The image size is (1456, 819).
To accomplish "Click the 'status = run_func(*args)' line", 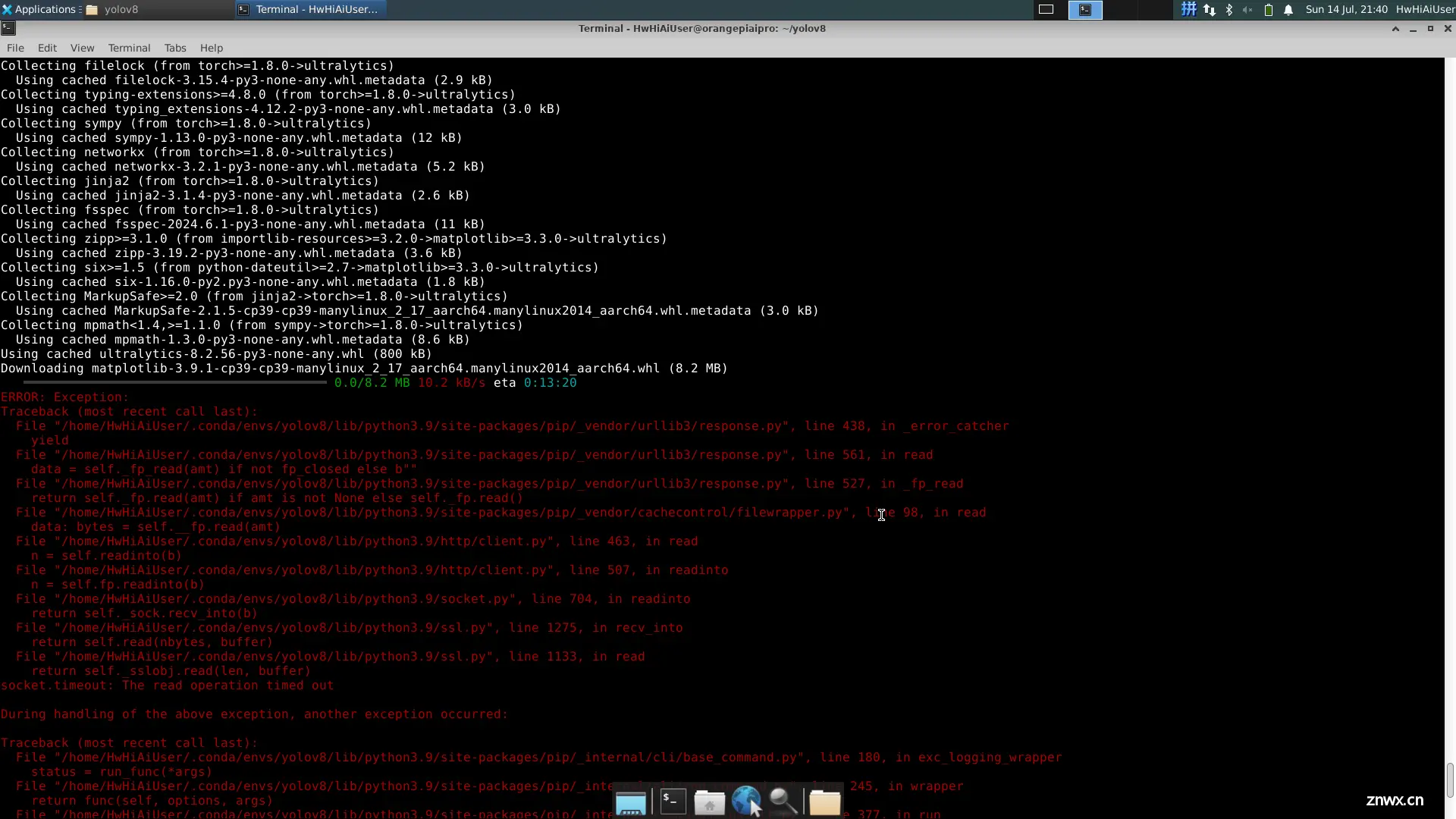I will [x=121, y=772].
